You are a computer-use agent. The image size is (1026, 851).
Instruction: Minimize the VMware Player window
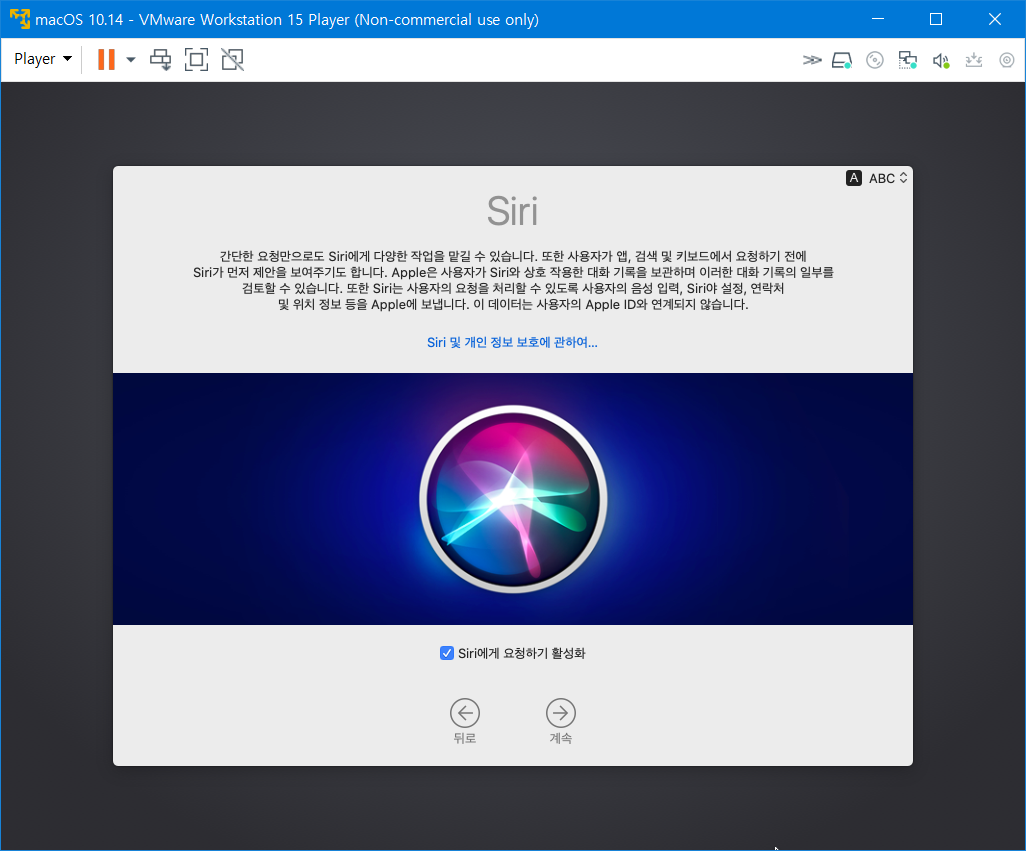878,19
